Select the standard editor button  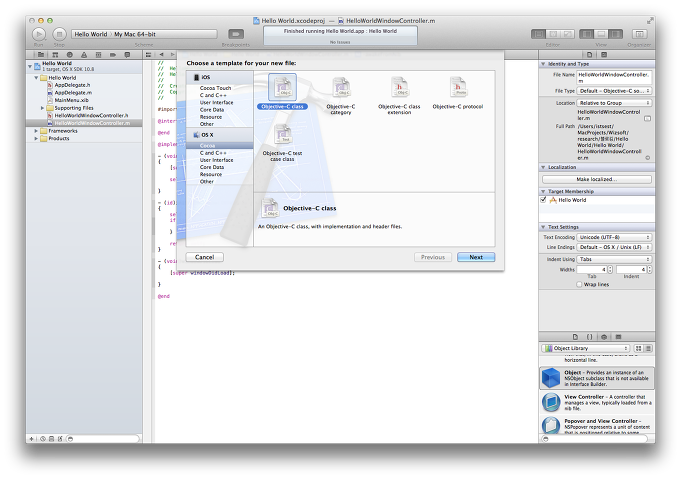pyautogui.click(x=539, y=34)
